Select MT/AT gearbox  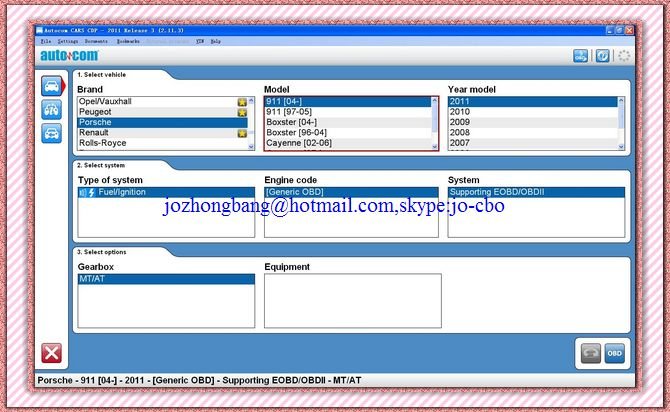(166, 279)
